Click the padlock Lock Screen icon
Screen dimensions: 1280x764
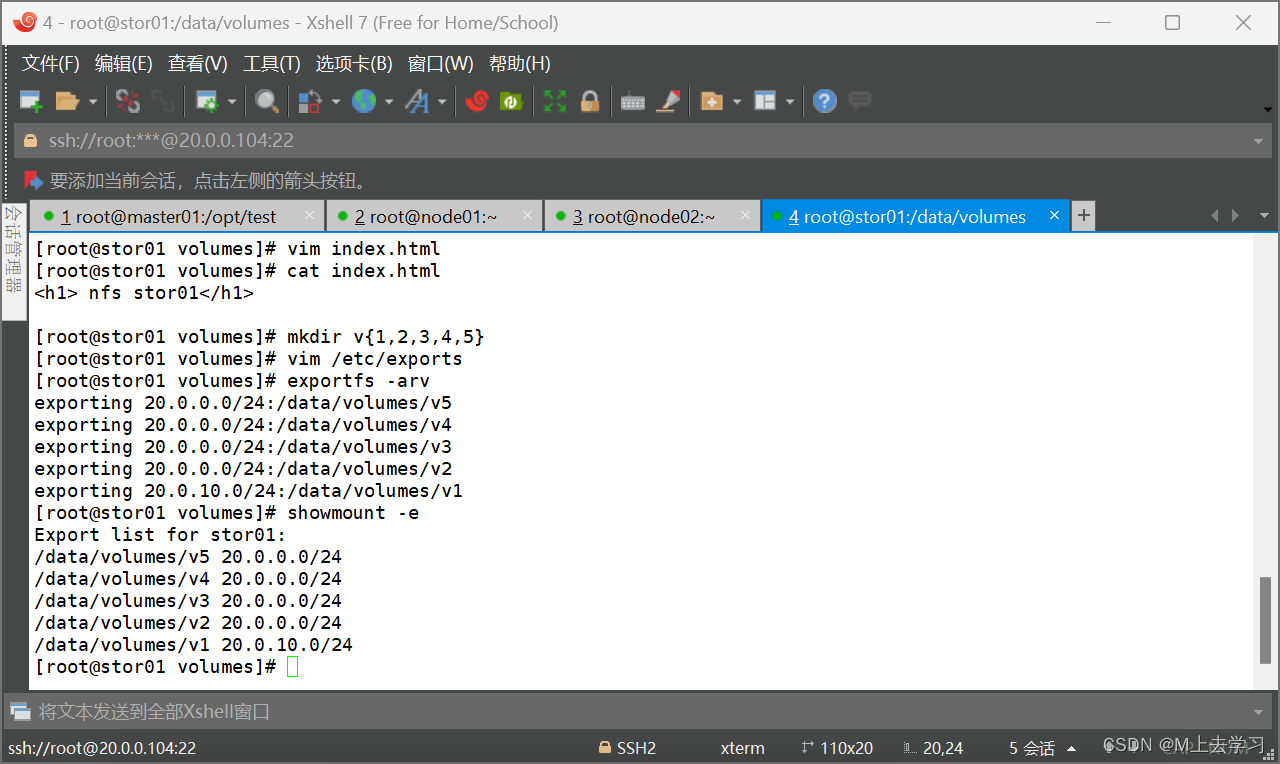[x=589, y=101]
